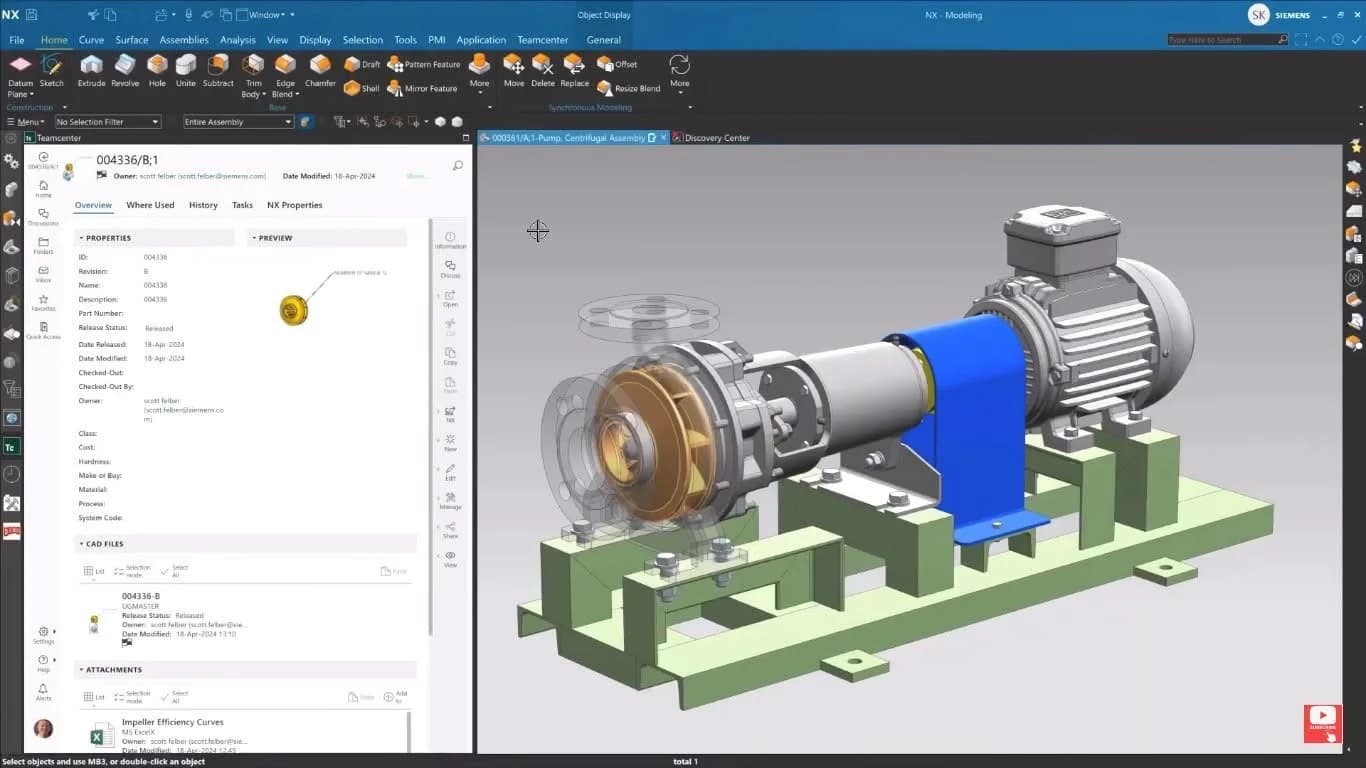
Task: Click the search magnifier in Teamcenter panel
Action: click(x=458, y=165)
